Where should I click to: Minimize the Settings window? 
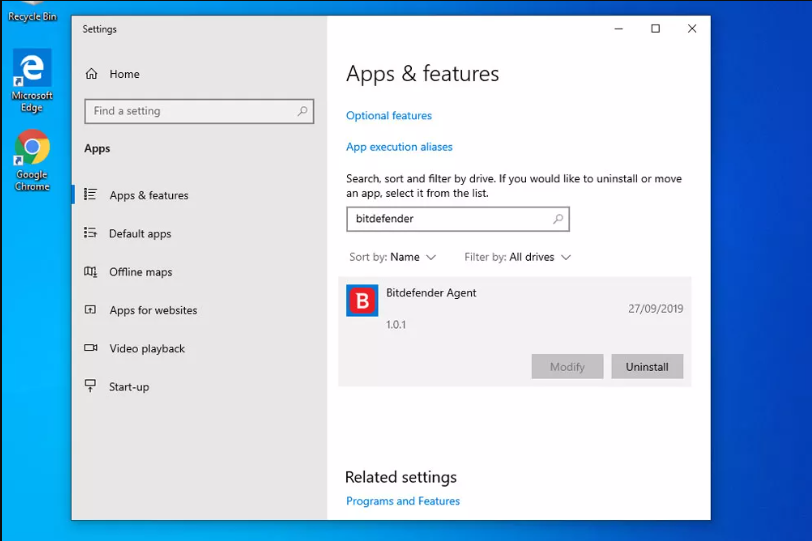[x=618, y=28]
